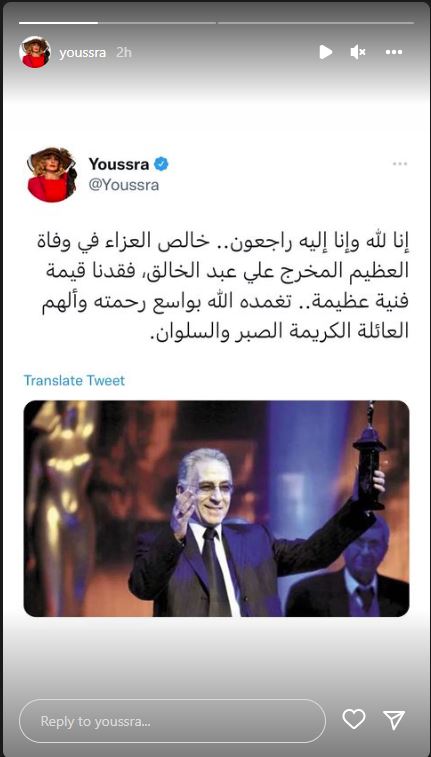Click the 2h story timestamp
Viewport: 431px width, 757px height.
[124, 53]
